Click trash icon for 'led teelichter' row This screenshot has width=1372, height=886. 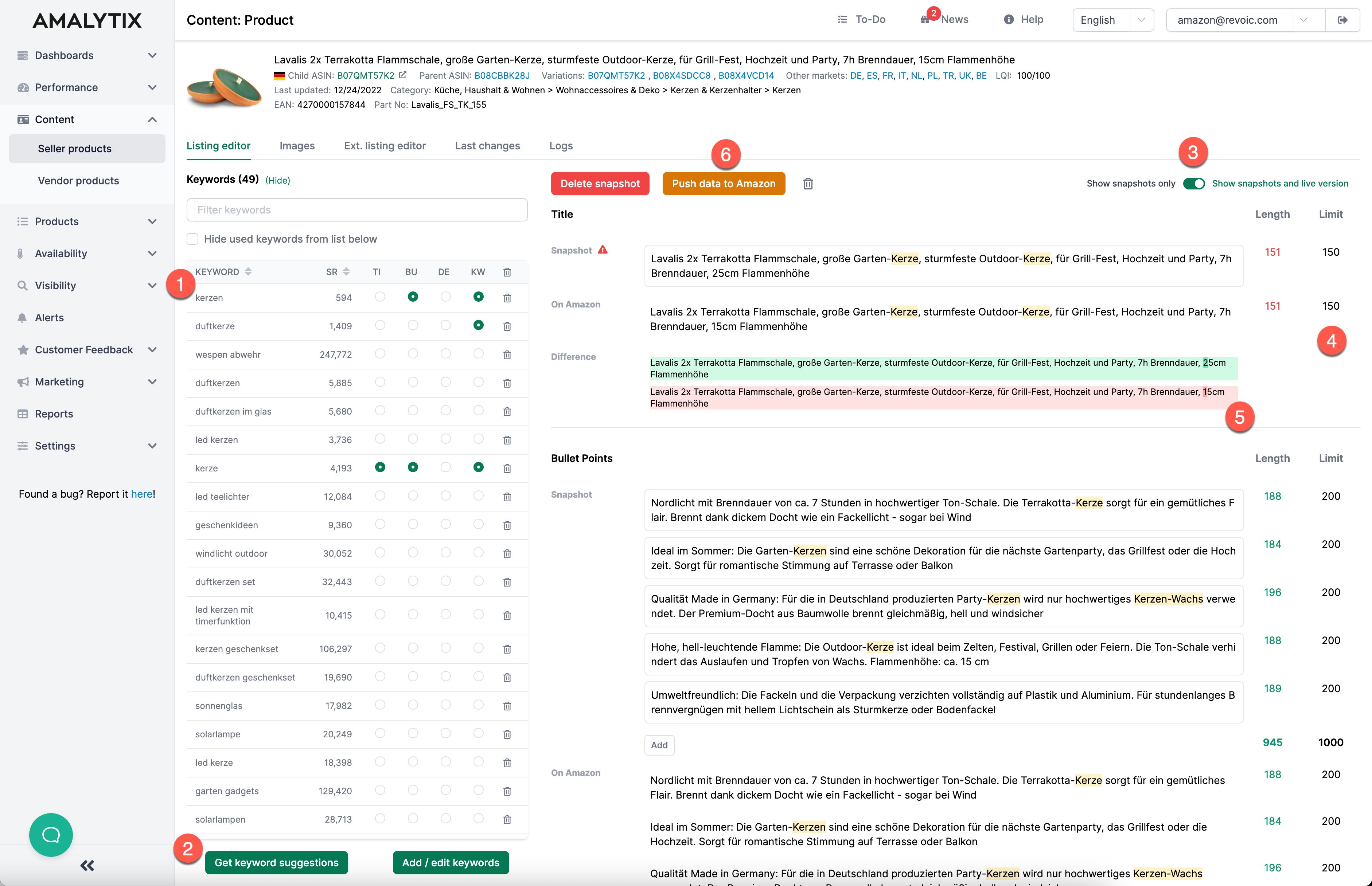(507, 497)
